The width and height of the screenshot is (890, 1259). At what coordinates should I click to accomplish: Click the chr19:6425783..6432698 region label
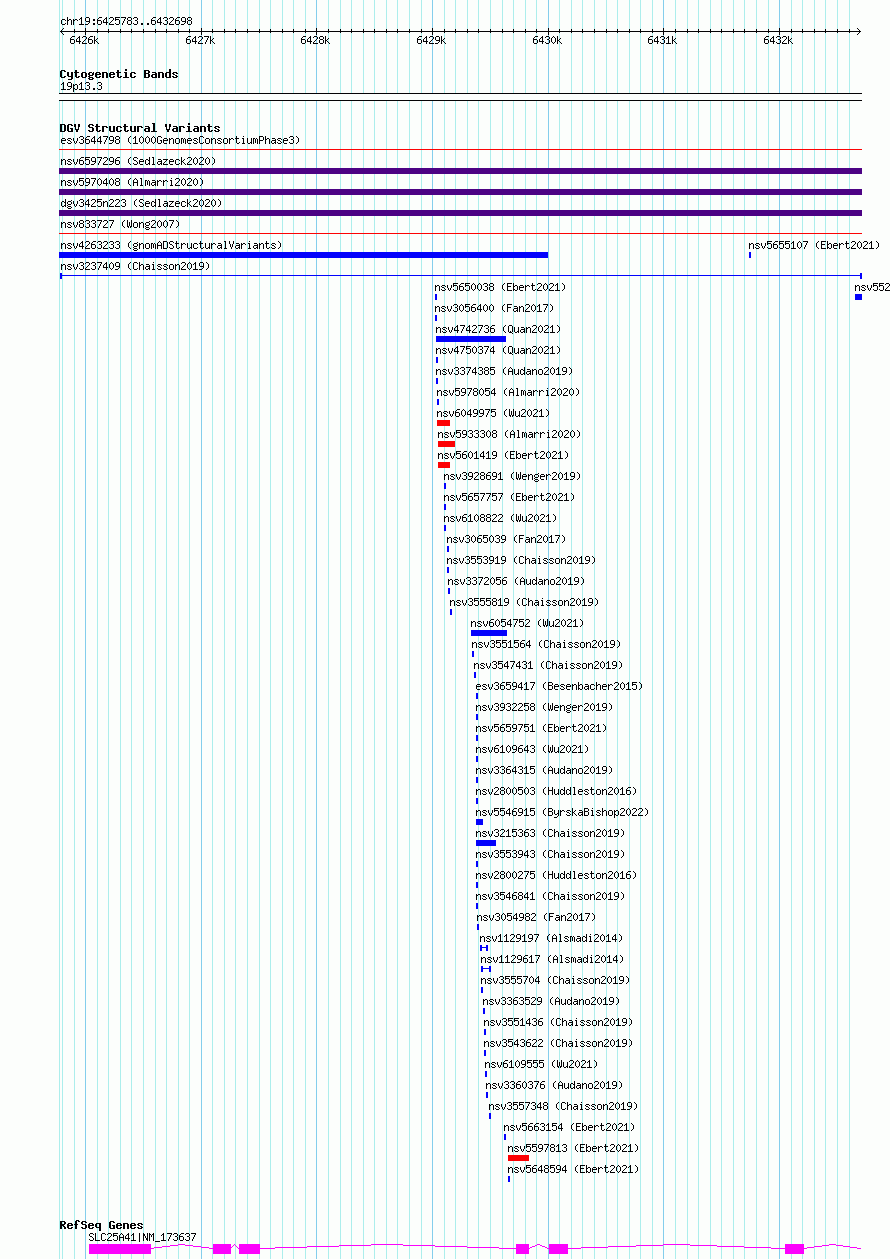click(x=126, y=21)
